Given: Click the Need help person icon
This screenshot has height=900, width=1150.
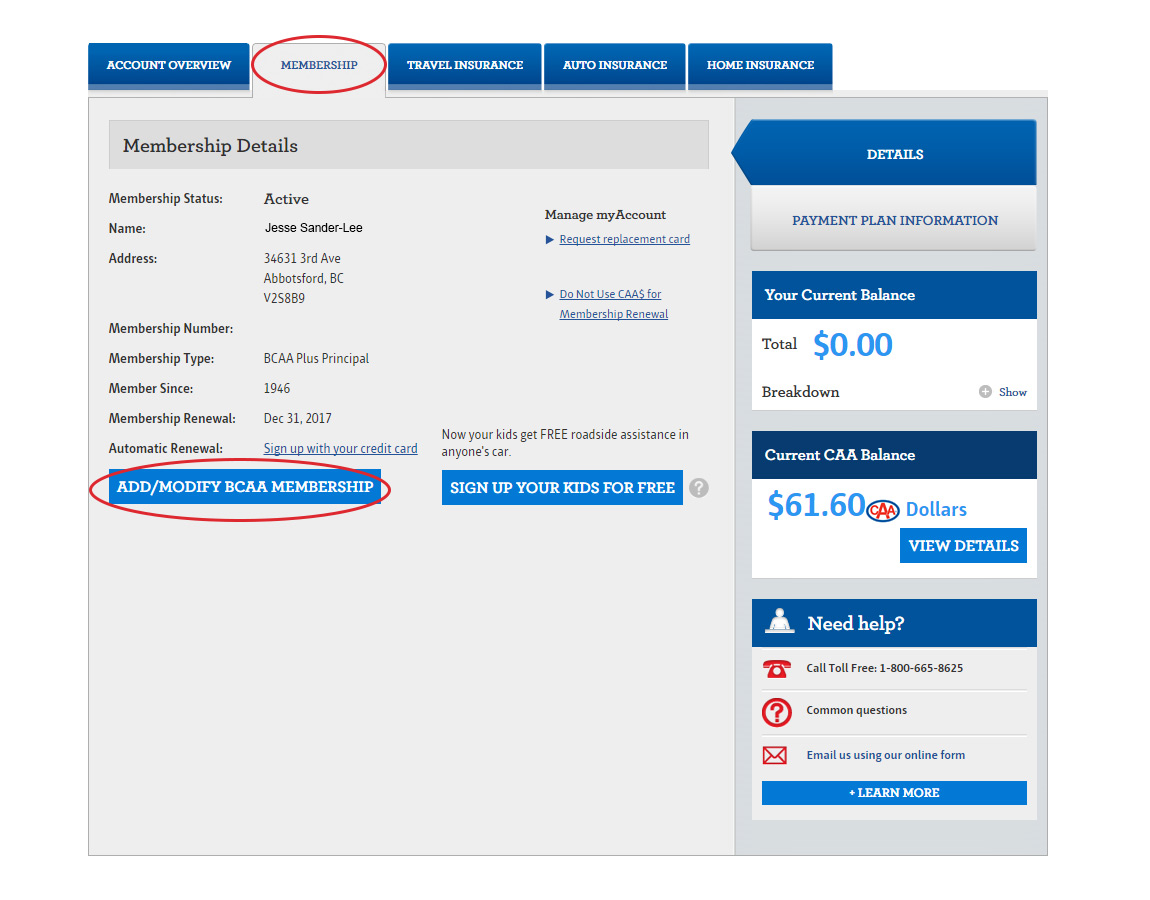Looking at the screenshot, I should [x=780, y=622].
